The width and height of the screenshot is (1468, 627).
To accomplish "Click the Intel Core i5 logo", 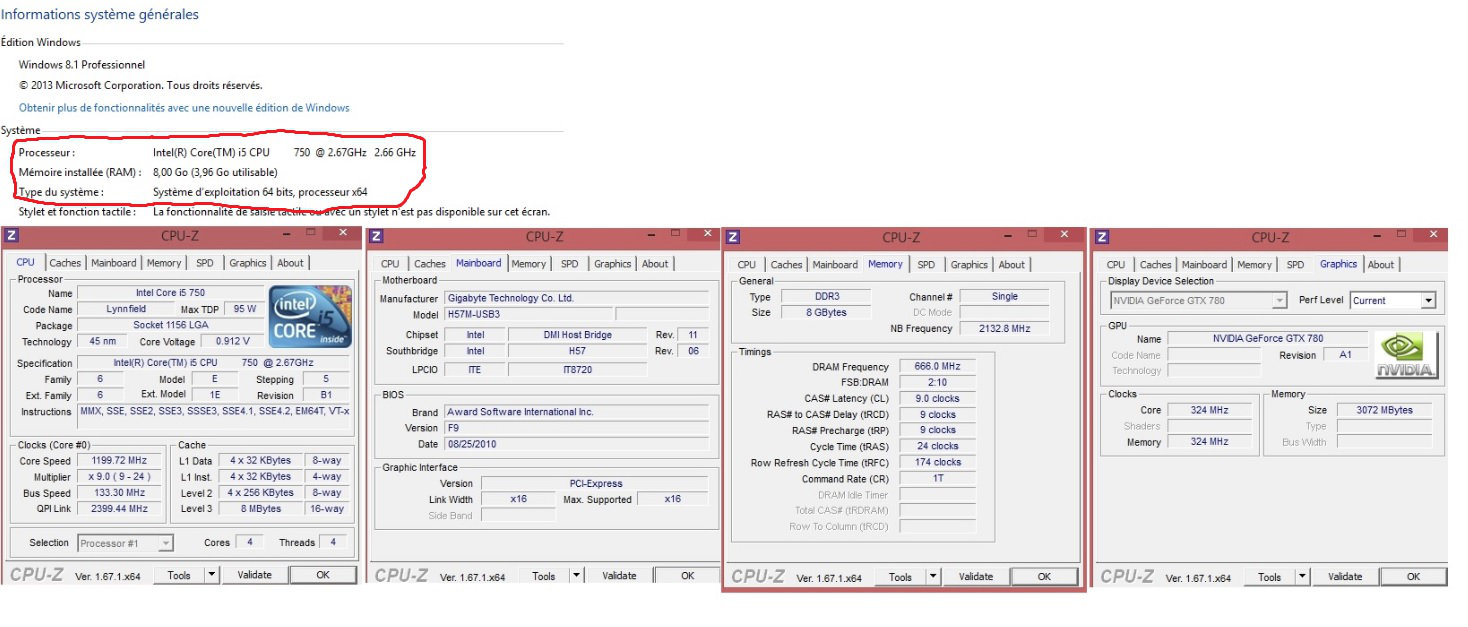I will pos(310,316).
